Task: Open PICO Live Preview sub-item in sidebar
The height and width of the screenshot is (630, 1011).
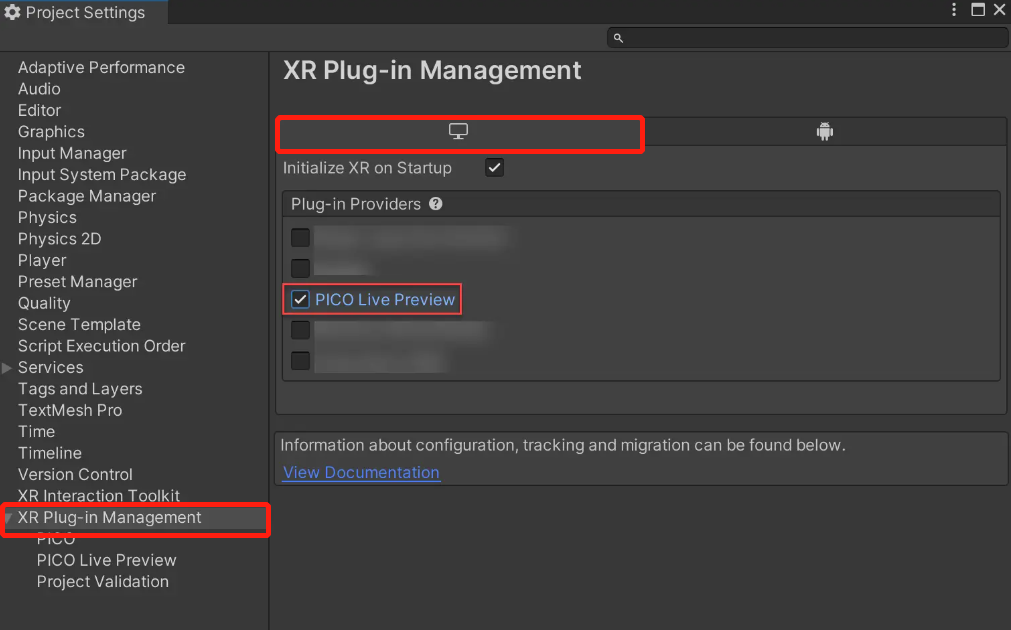Action: click(x=106, y=560)
